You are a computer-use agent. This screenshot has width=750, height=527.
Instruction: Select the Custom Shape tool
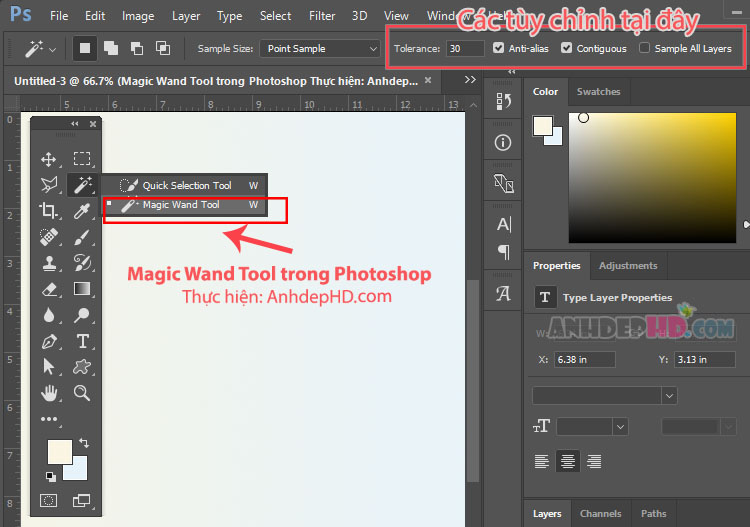coord(82,367)
